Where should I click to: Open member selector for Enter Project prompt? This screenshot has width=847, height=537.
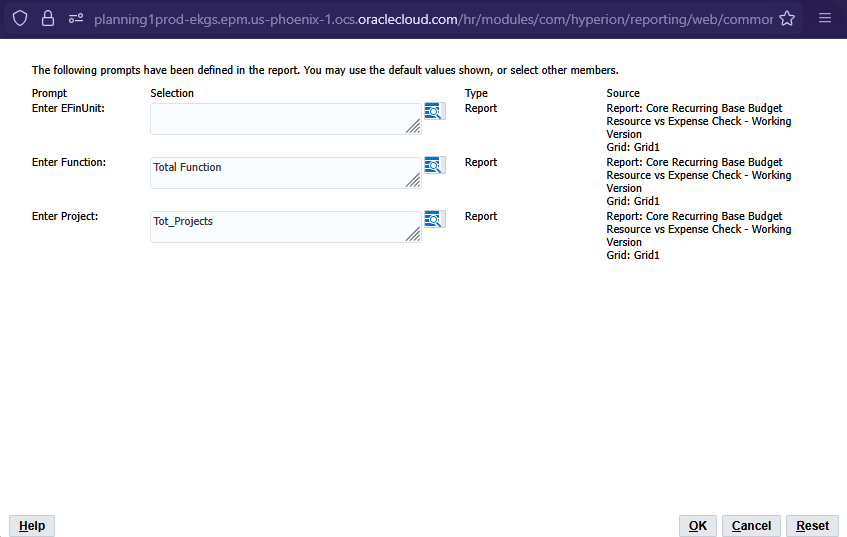(434, 219)
